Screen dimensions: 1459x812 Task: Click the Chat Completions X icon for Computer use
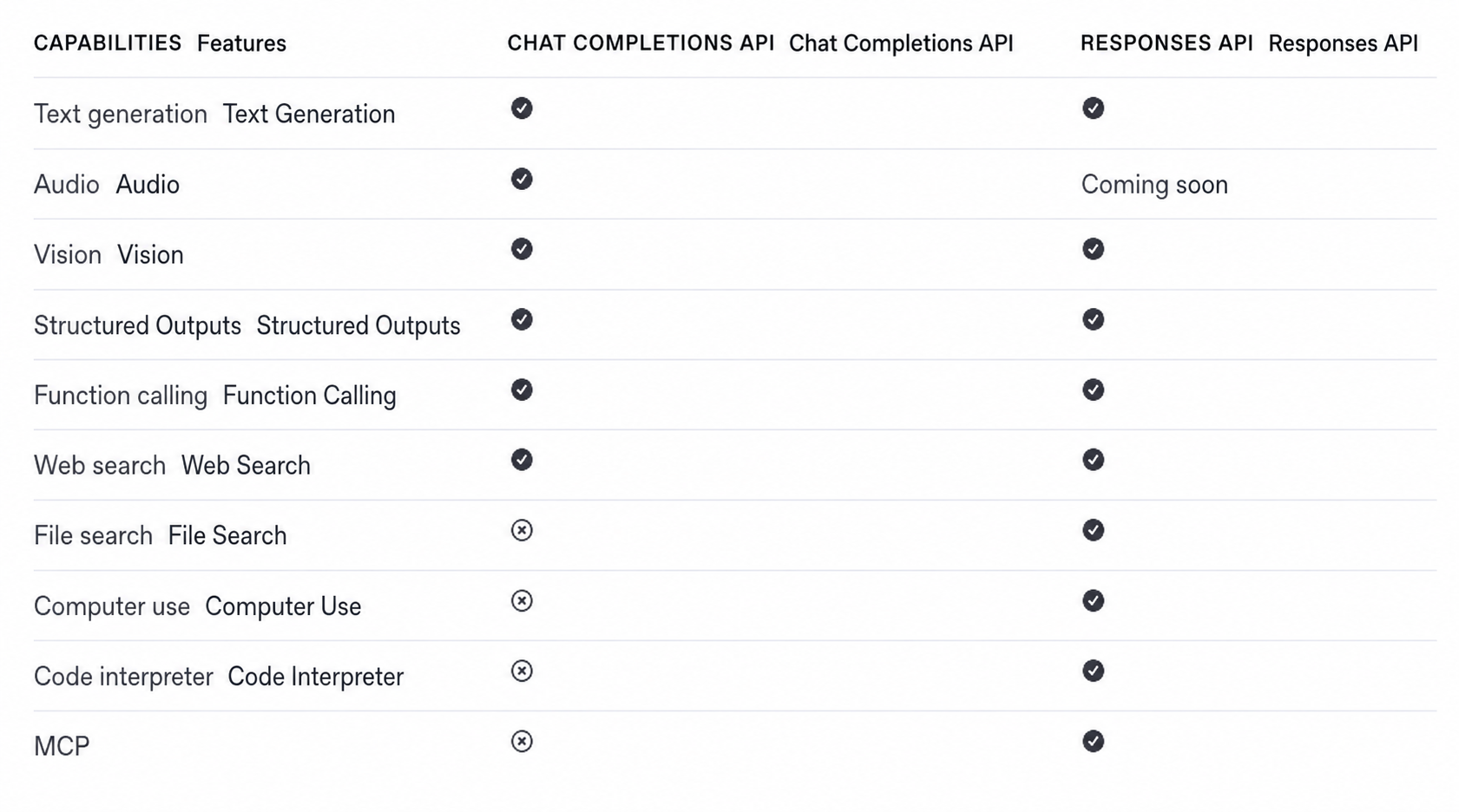click(522, 600)
